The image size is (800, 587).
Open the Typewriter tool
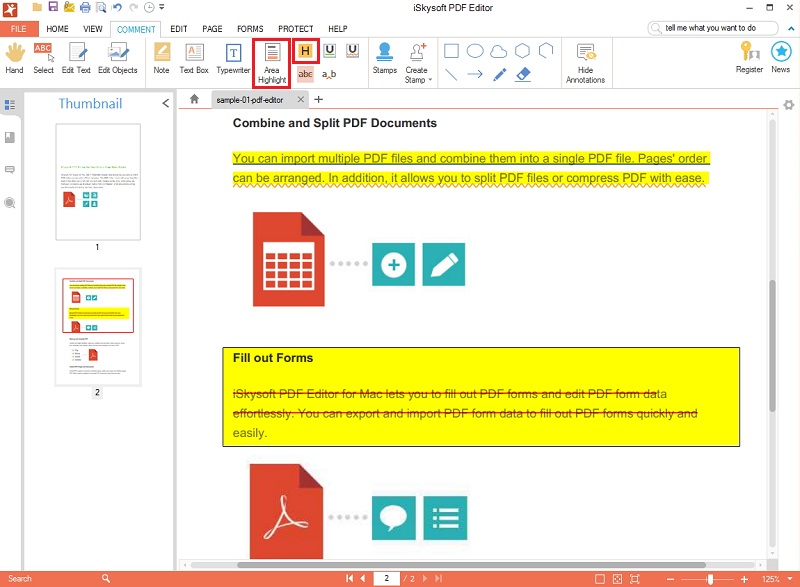233,62
